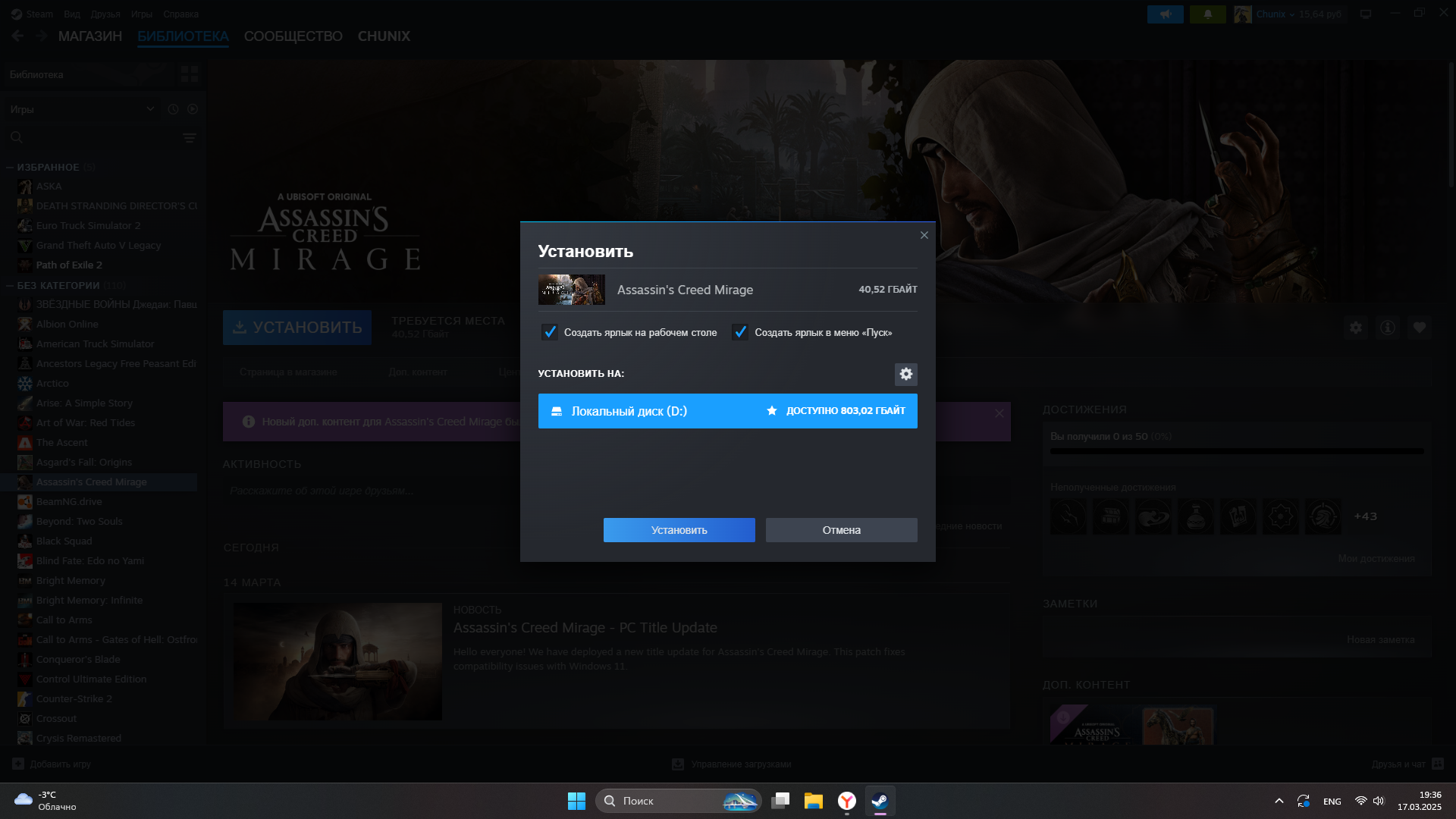Open Друзья и чат
This screenshot has height=819, width=1456.
[1407, 764]
